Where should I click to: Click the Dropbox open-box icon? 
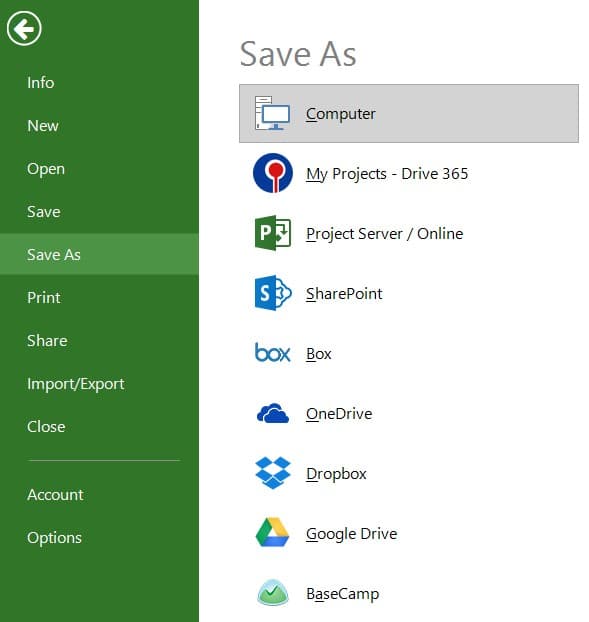click(273, 473)
